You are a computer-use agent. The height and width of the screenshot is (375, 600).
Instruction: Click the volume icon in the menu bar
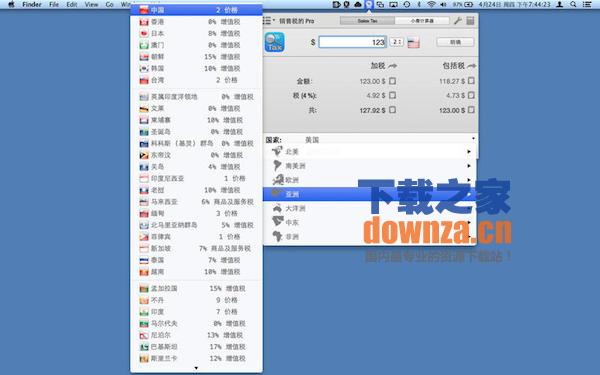tap(443, 5)
